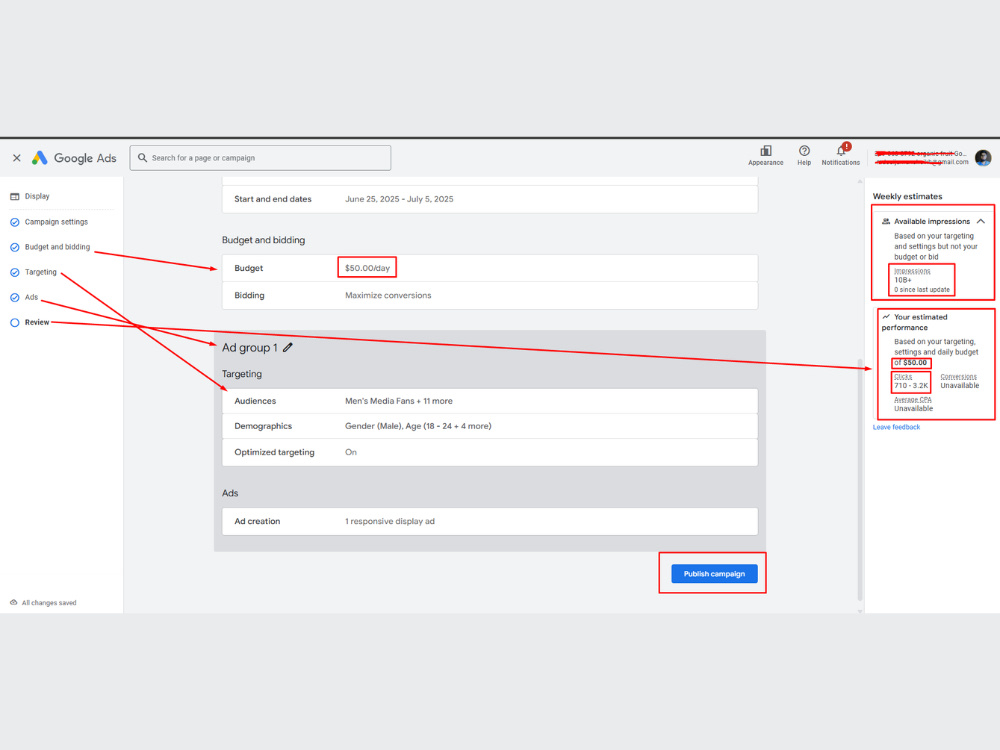This screenshot has width=1000, height=750.
Task: Click the estimated performance trend icon
Action: (x=886, y=316)
